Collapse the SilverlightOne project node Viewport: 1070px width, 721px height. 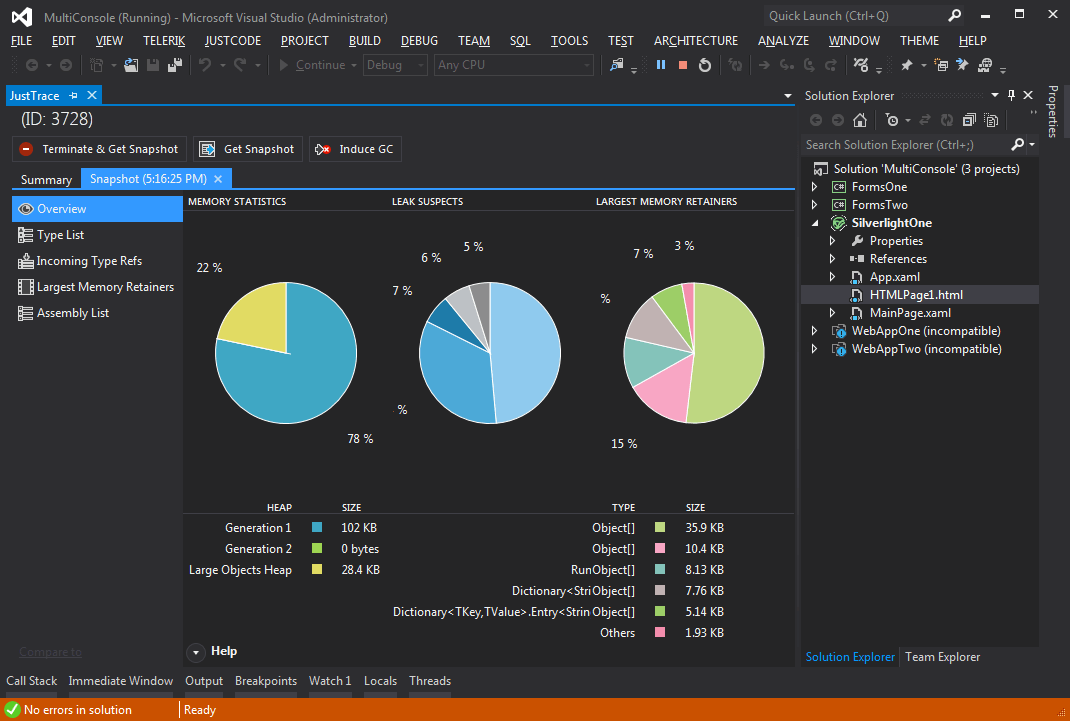point(815,223)
